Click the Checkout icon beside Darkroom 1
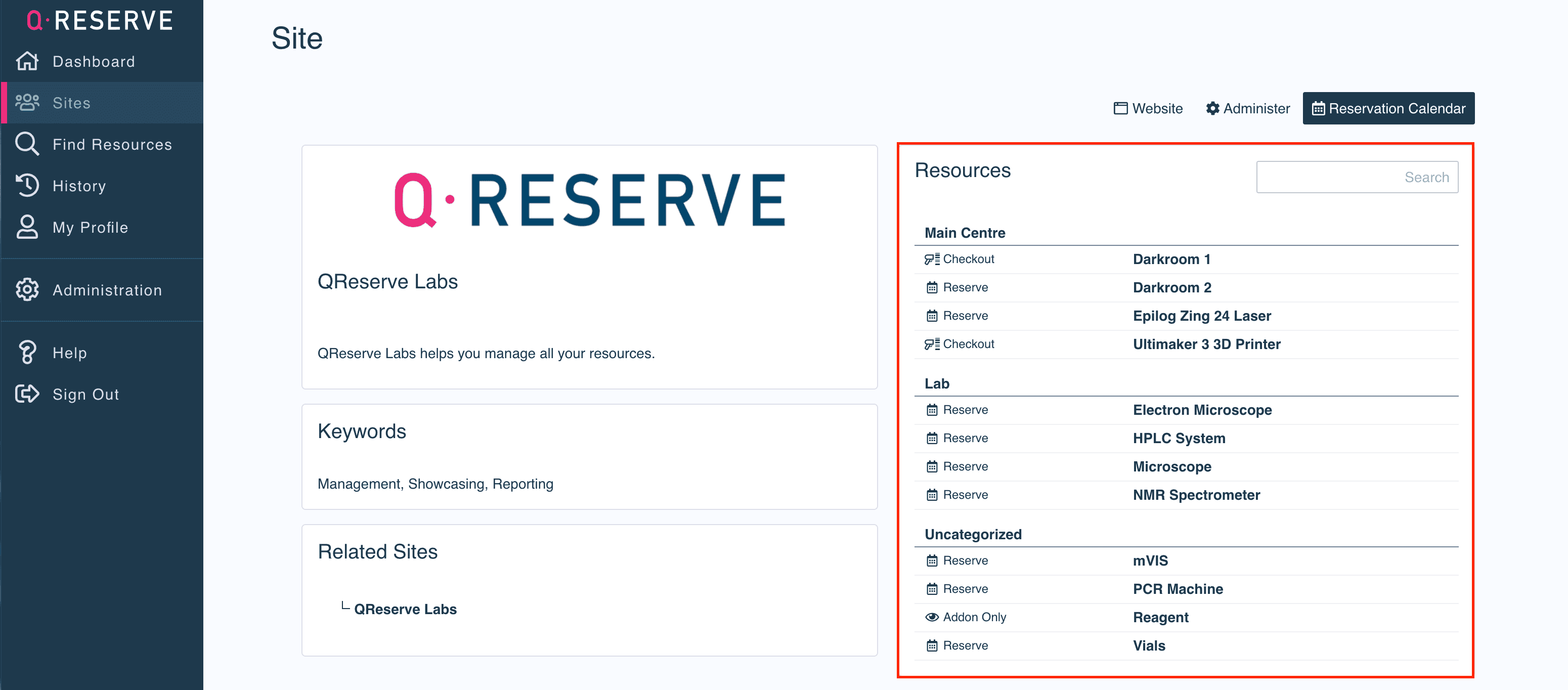This screenshot has height=690, width=1568. (933, 258)
